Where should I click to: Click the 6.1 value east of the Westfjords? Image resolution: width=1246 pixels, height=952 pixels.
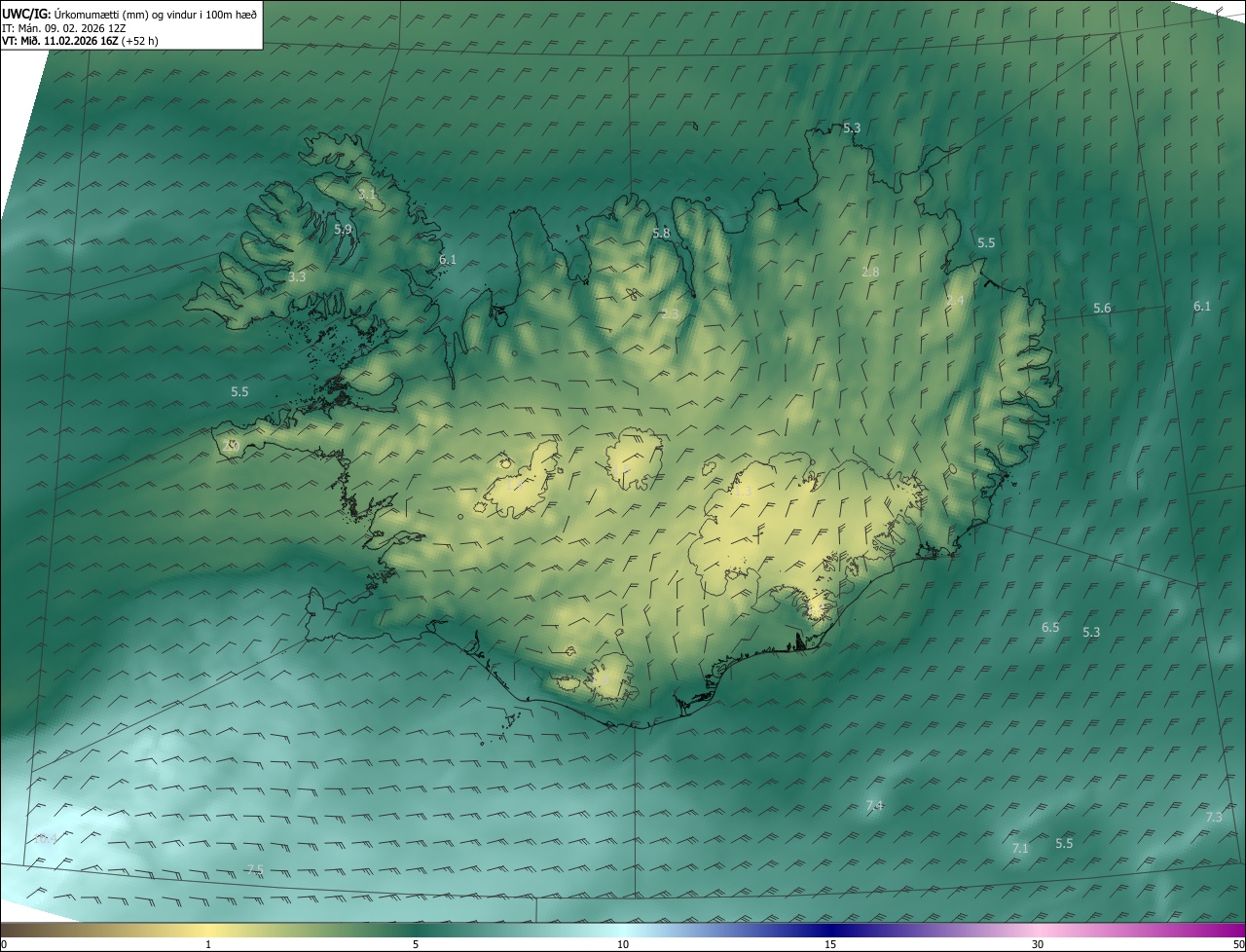(x=448, y=259)
